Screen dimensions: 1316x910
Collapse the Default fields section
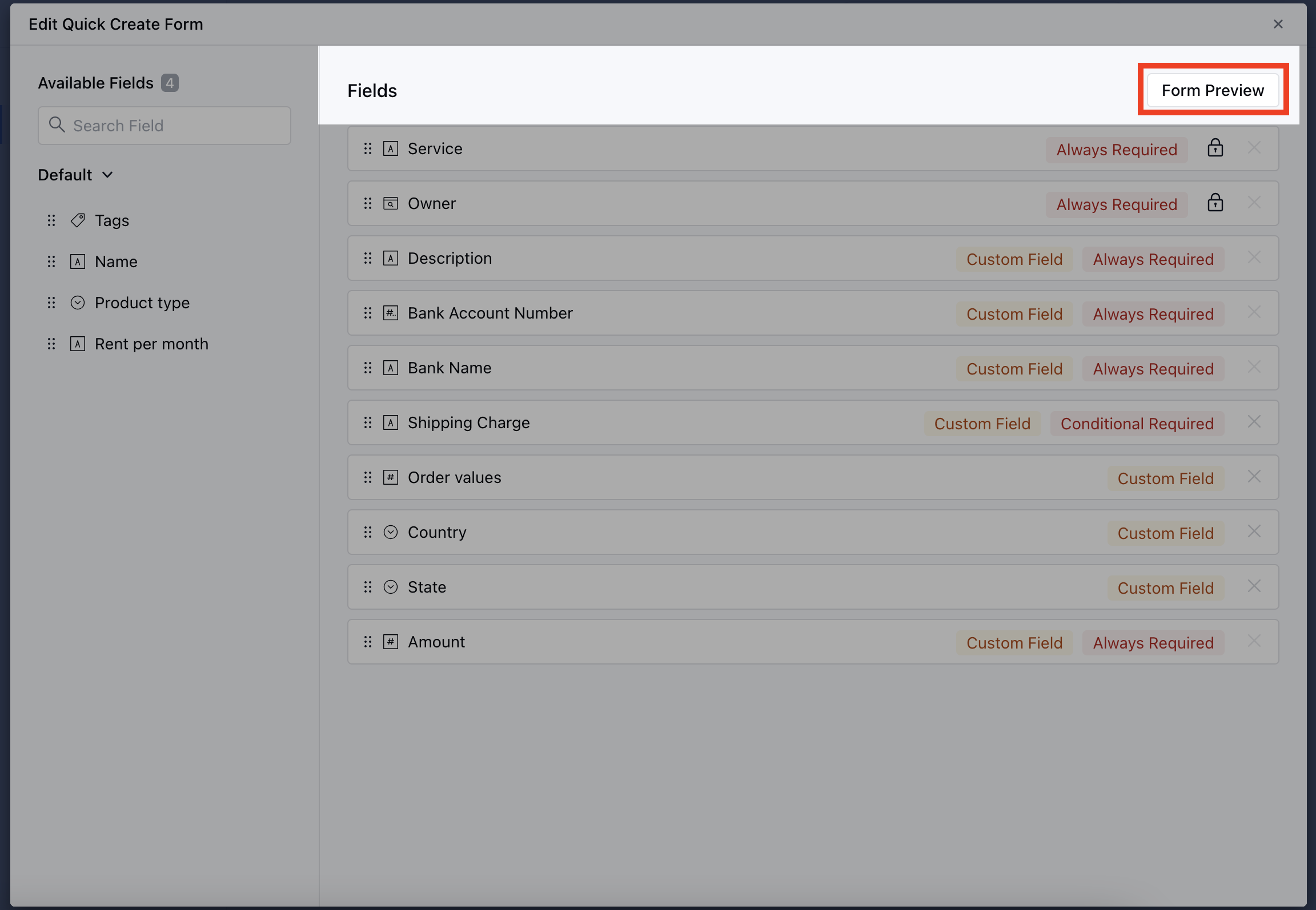(x=107, y=175)
